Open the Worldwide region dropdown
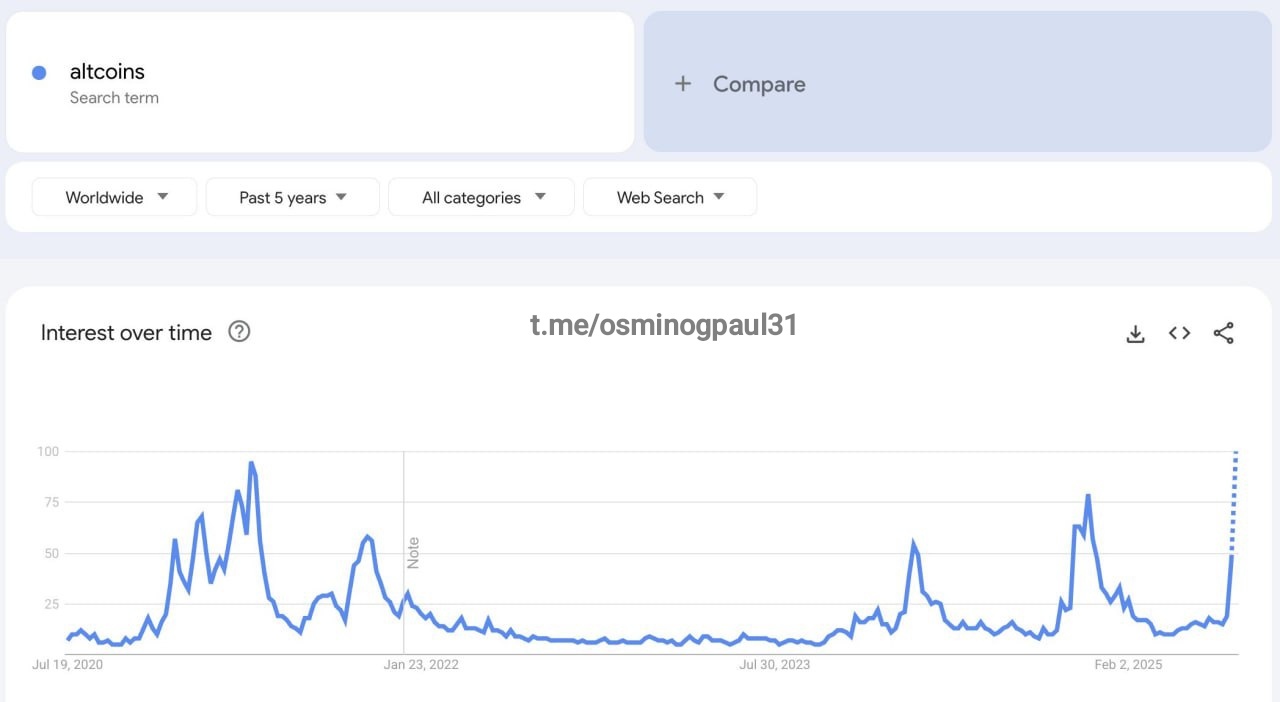Viewport: 1280px width, 702px height. tap(115, 197)
